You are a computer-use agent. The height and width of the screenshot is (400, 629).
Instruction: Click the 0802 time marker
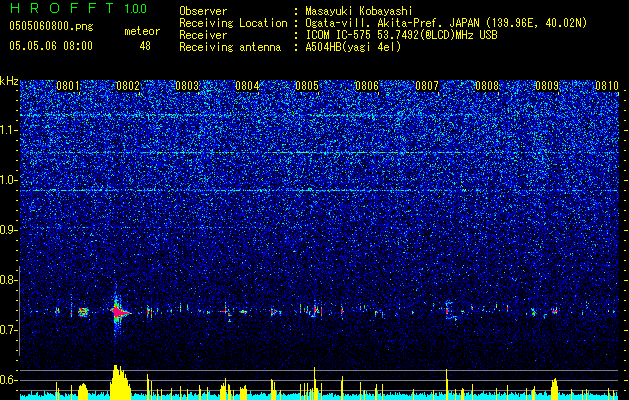tap(128, 86)
